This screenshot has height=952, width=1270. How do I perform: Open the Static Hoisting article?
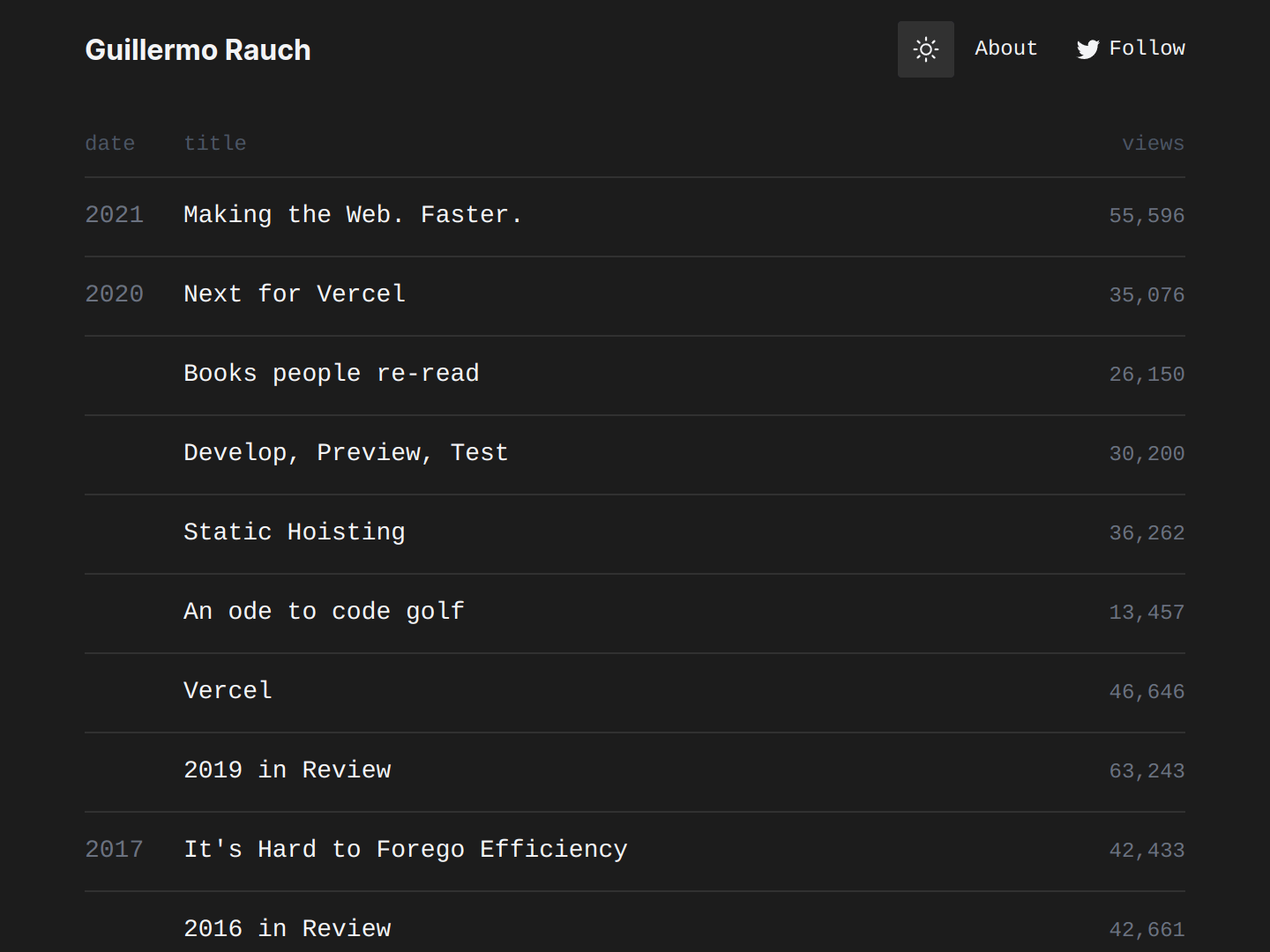click(295, 532)
